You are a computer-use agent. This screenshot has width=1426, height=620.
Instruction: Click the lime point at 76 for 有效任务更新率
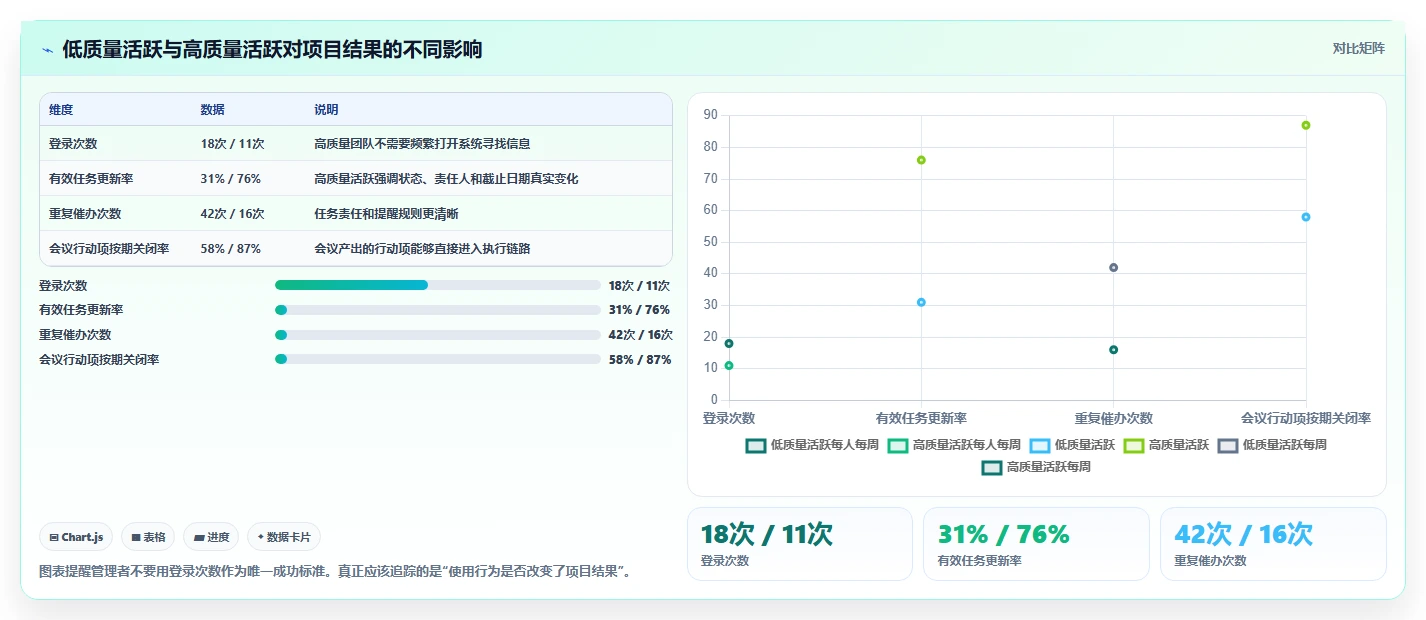(x=921, y=160)
